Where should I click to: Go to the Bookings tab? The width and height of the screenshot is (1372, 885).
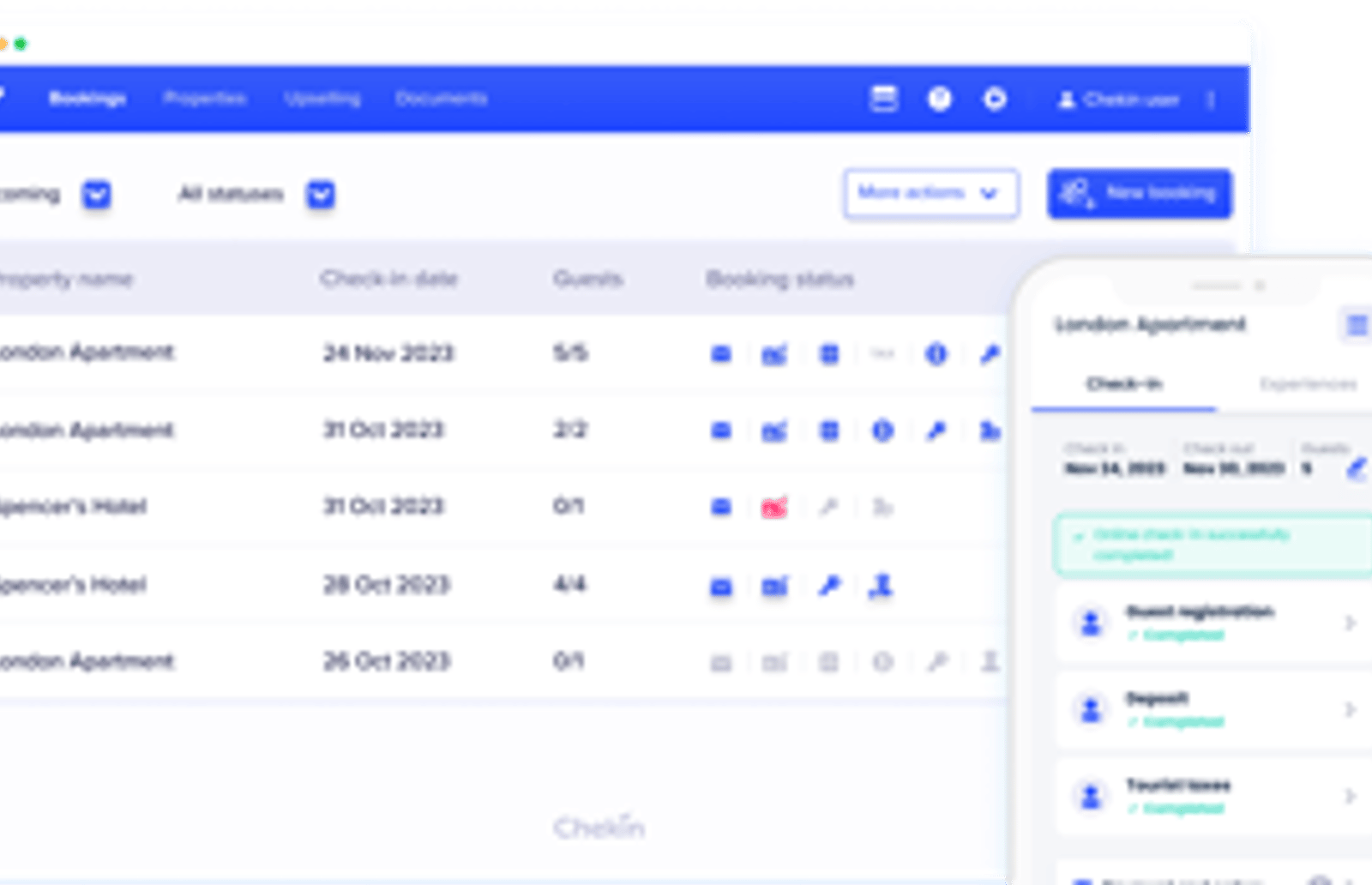click(x=87, y=99)
